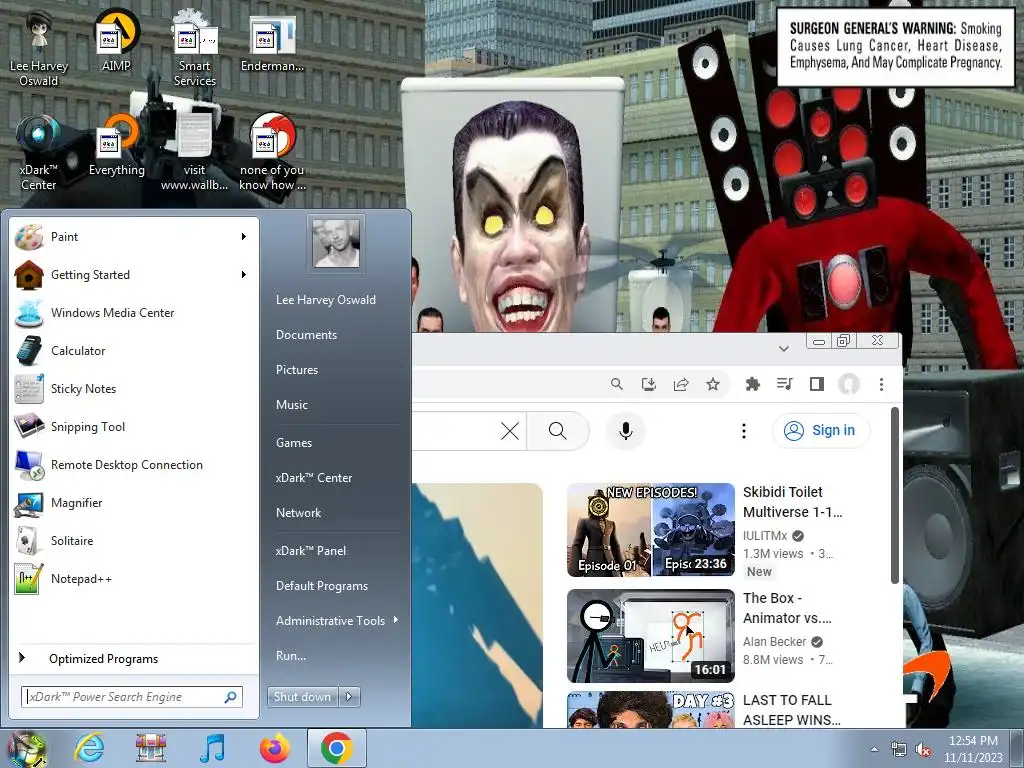This screenshot has height=768, width=1024.
Task: Launch Firefox from the taskbar
Action: (x=274, y=748)
